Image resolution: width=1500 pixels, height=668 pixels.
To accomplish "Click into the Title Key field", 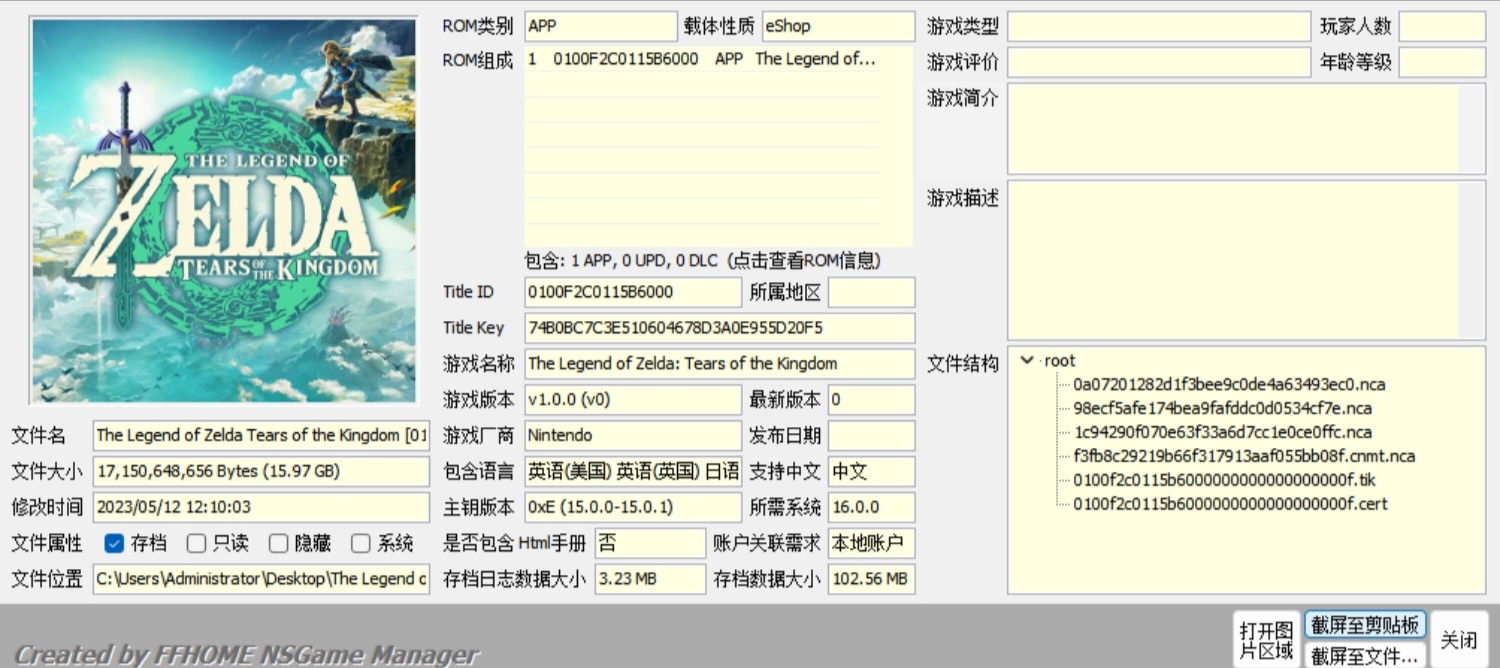I will click(x=719, y=328).
